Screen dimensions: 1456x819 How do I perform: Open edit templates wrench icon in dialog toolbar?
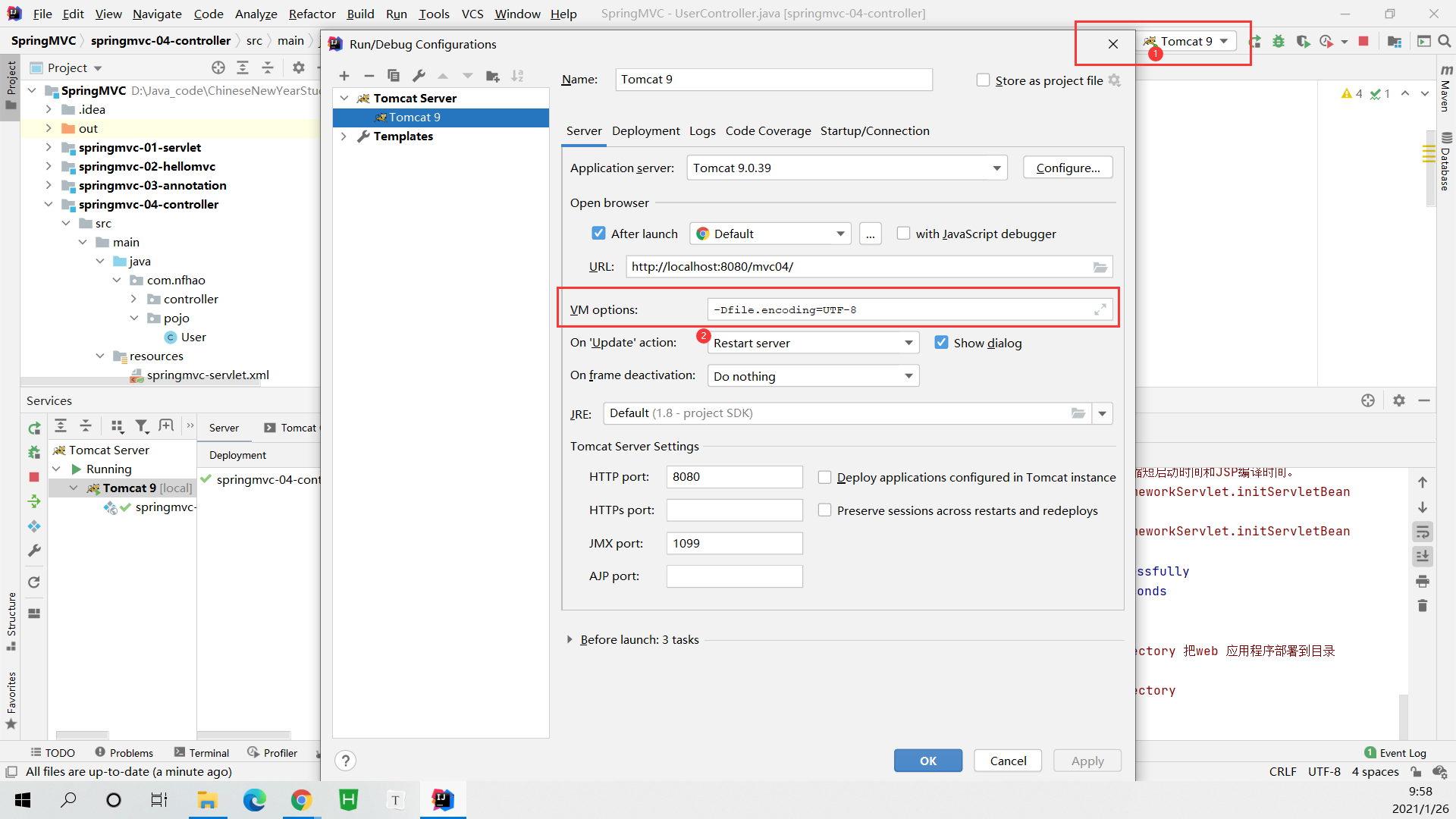coord(419,76)
